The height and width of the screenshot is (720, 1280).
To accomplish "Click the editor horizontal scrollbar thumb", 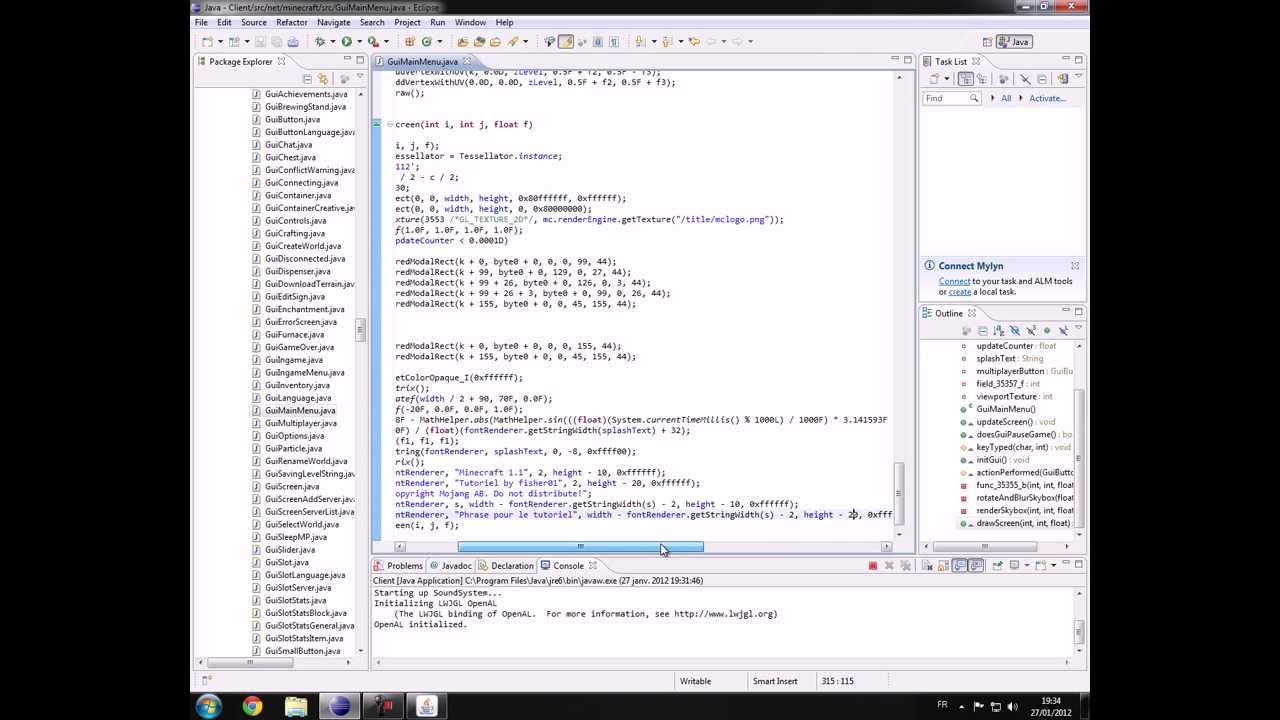I will tap(580, 547).
